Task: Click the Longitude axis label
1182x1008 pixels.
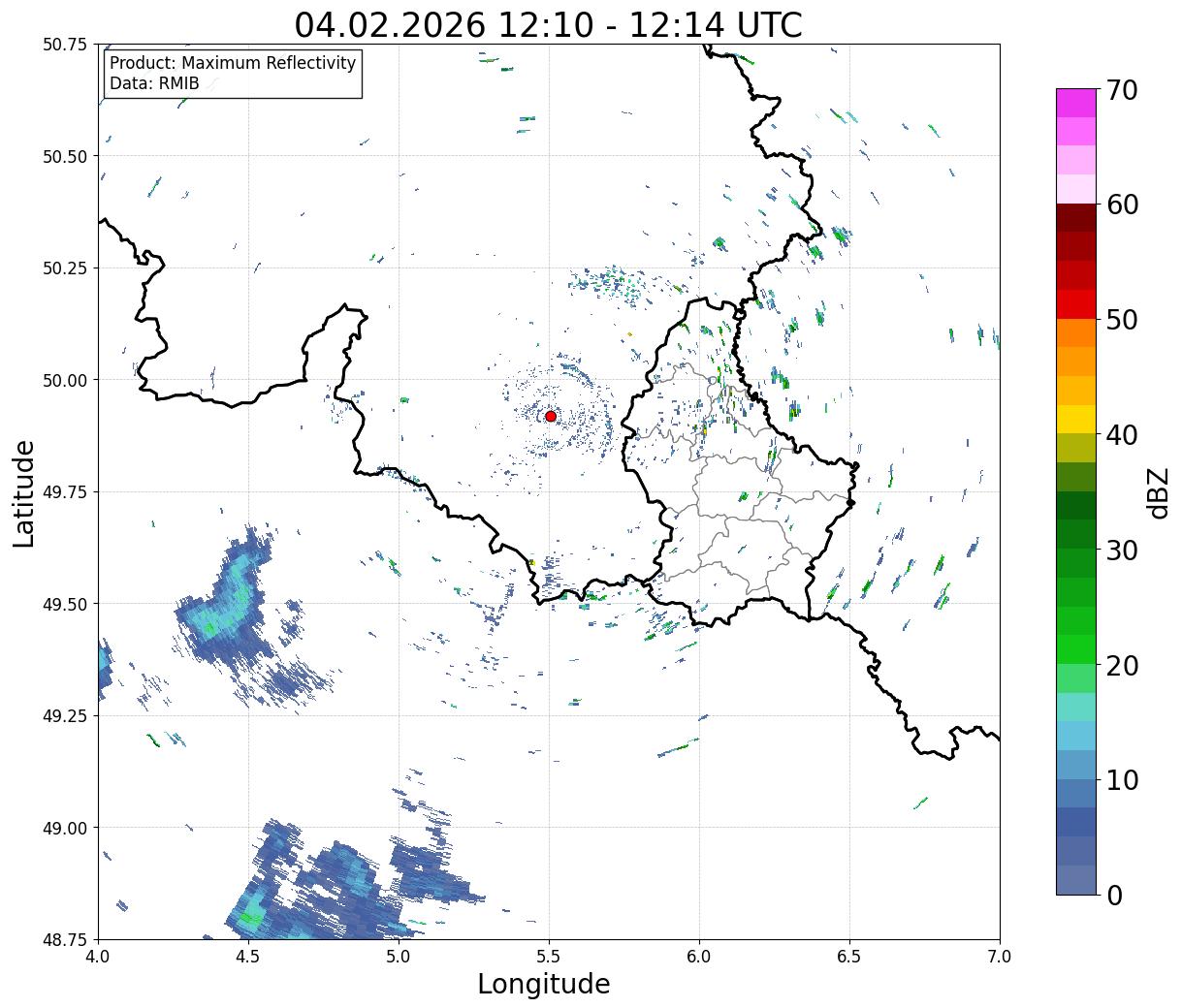Action: tap(544, 984)
